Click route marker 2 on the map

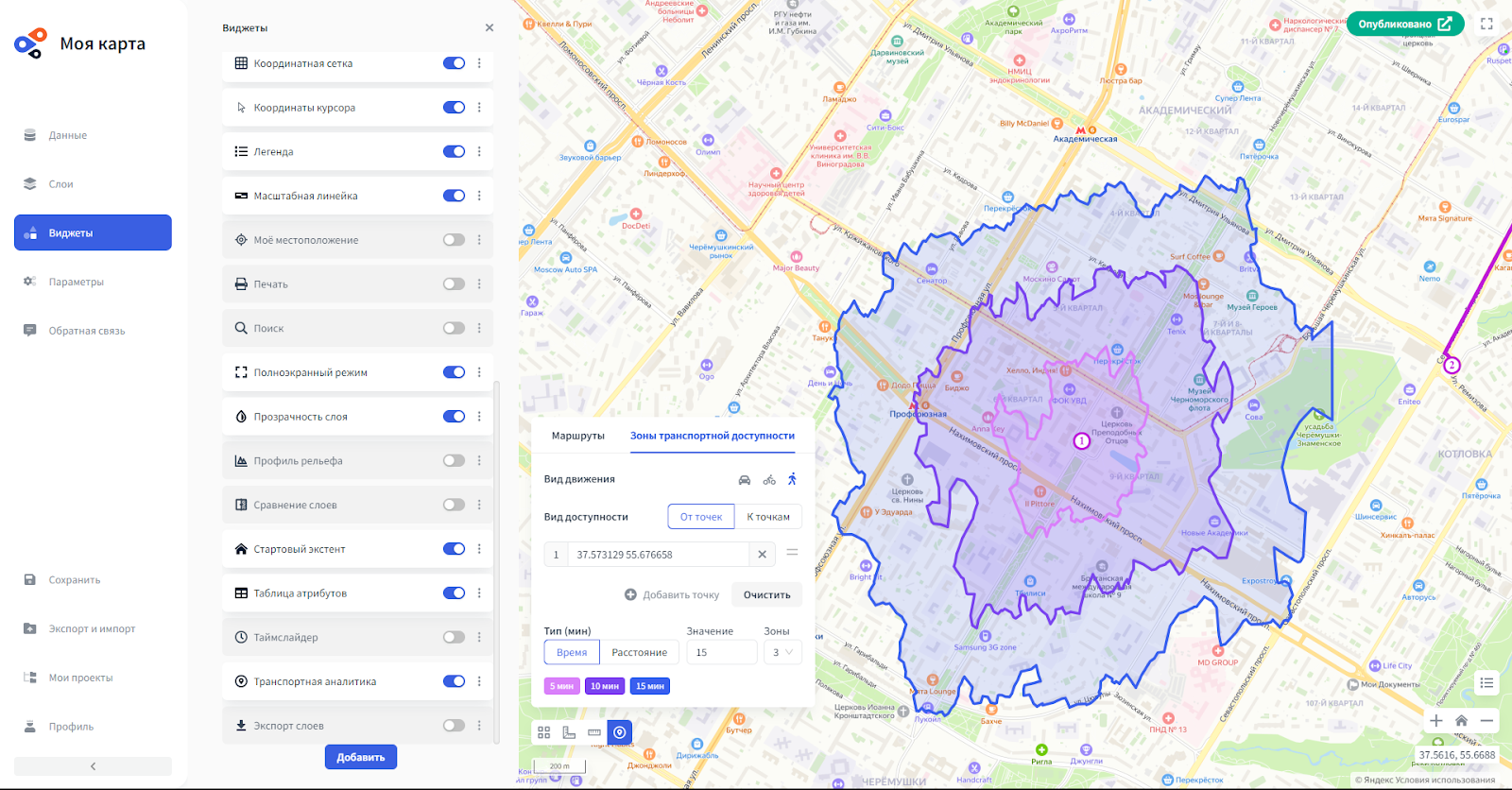tap(1452, 365)
